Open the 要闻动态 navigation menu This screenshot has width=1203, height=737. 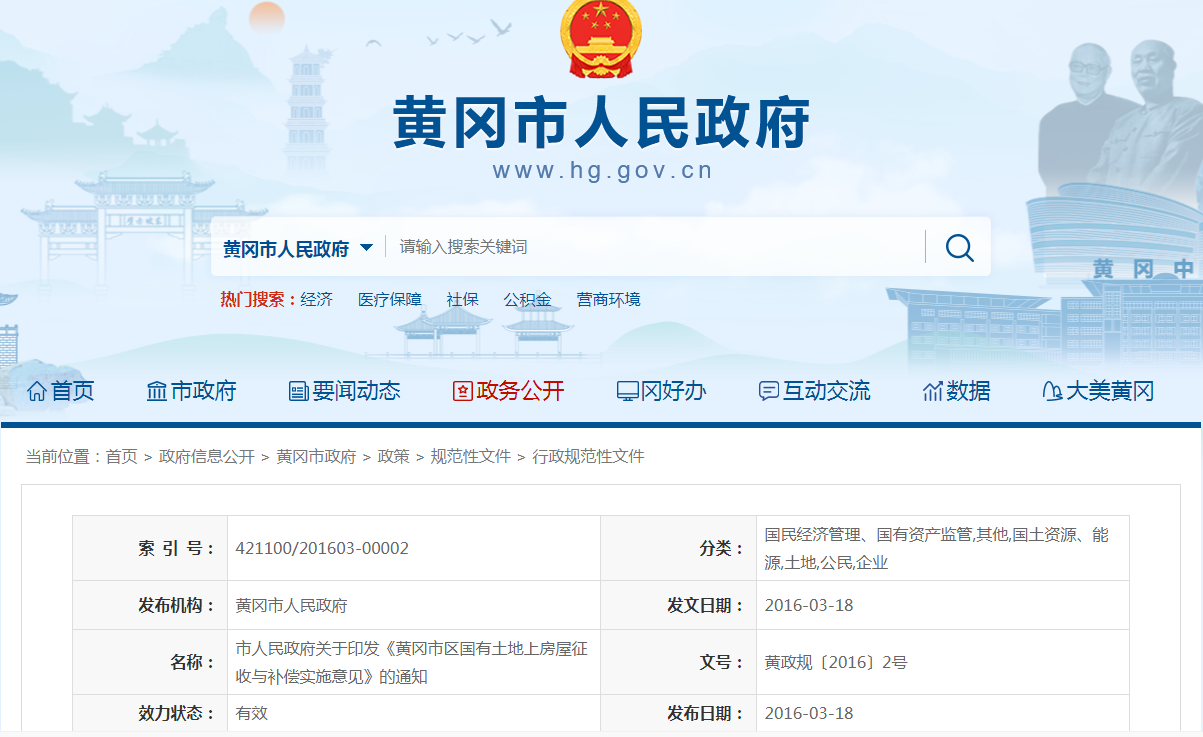click(356, 391)
